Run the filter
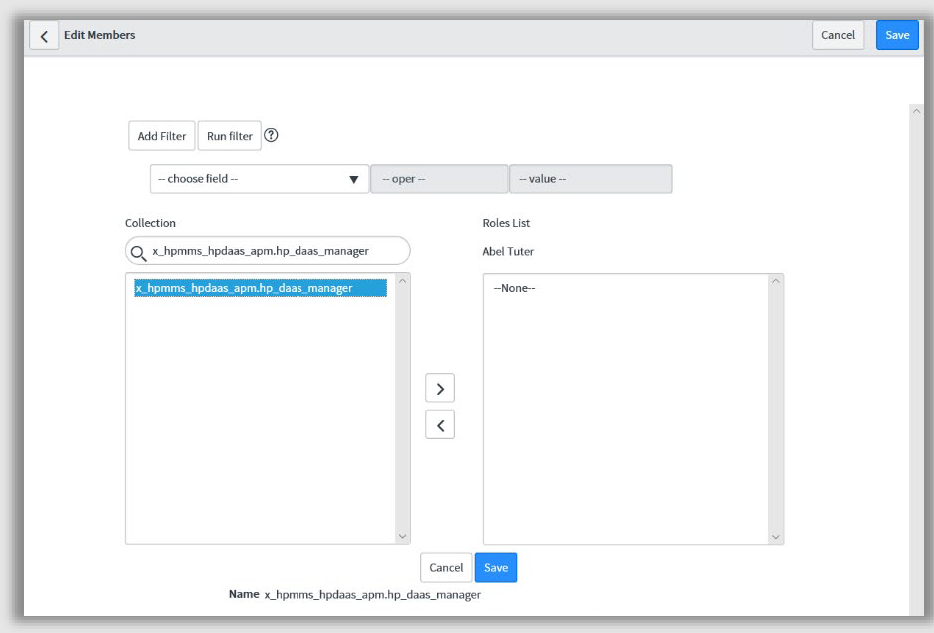 tap(229, 135)
